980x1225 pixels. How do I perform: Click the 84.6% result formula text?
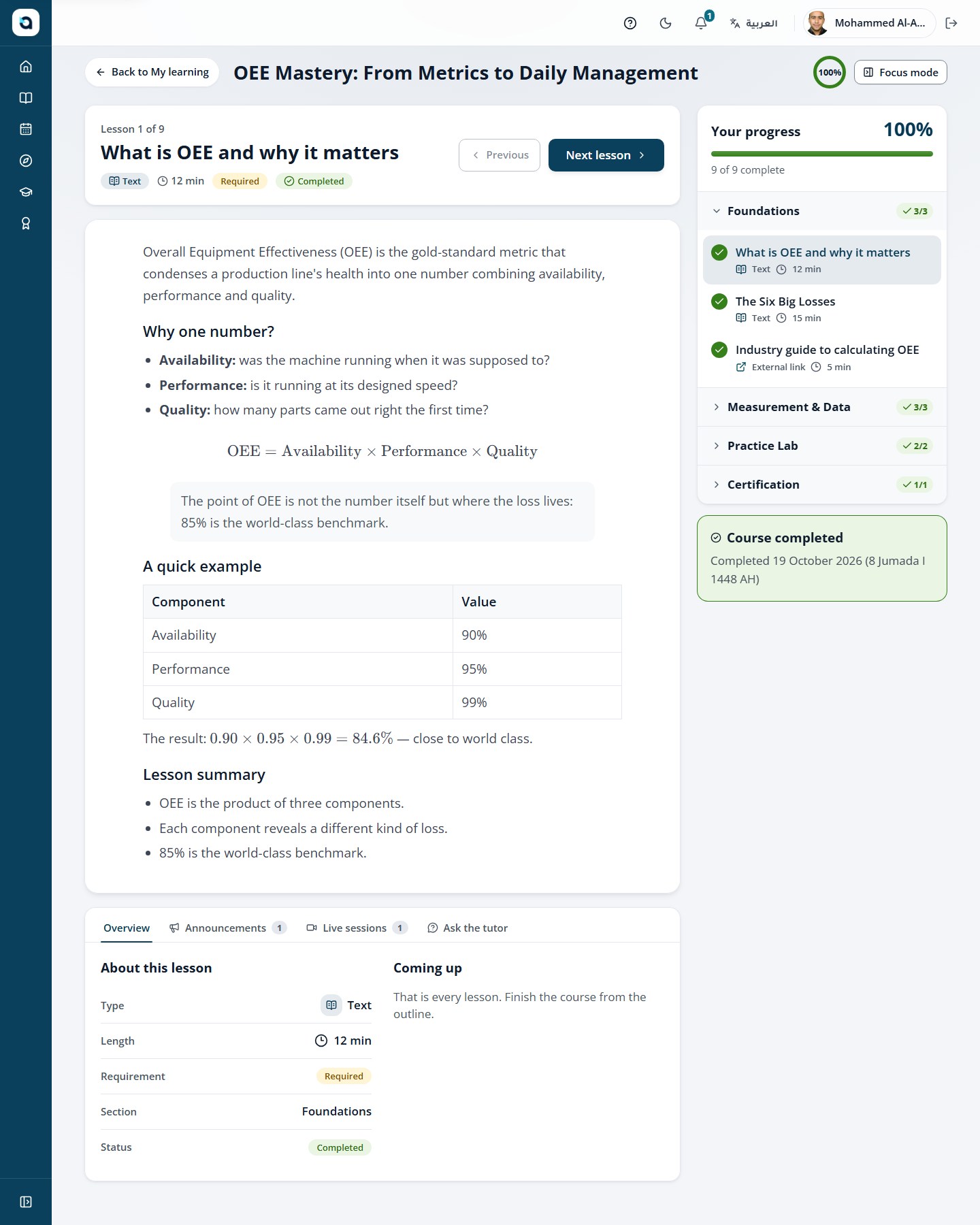pos(301,738)
